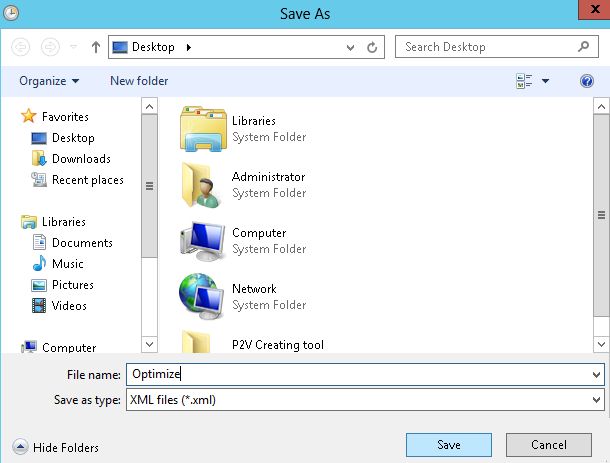Click the Cancel button
The image size is (610, 463).
(x=548, y=445)
